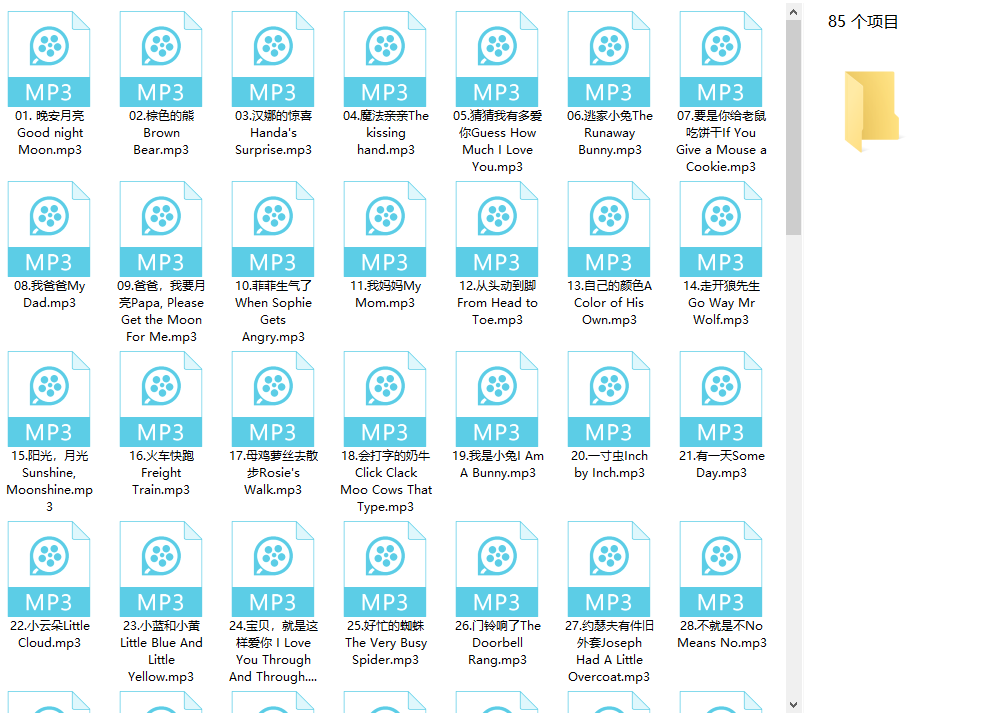Select the 20.一寸虫 Inch by Inch icon
Viewport: 998px width, 722px height.
609,399
